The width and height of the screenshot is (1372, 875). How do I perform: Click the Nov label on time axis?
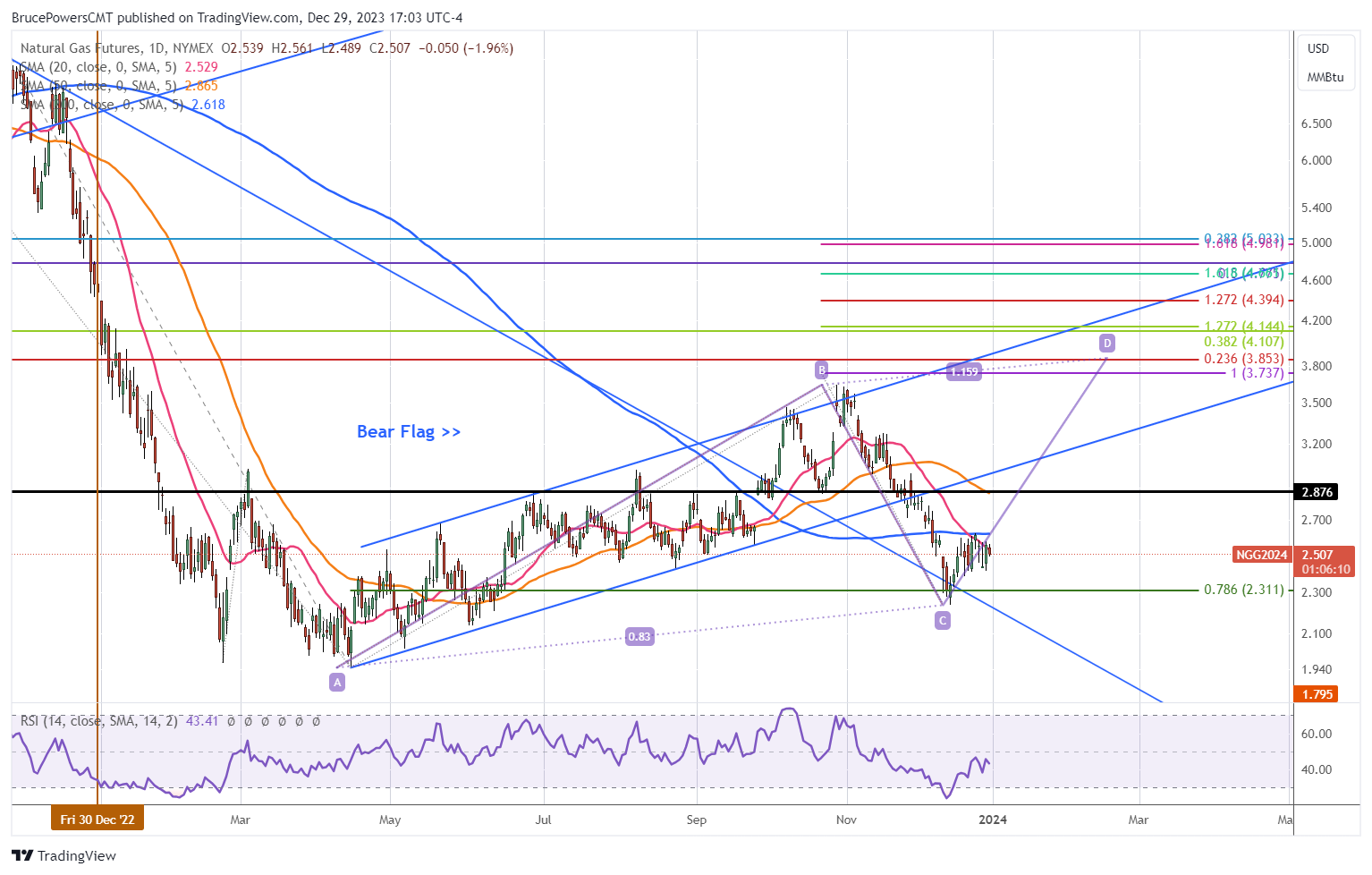(x=846, y=820)
